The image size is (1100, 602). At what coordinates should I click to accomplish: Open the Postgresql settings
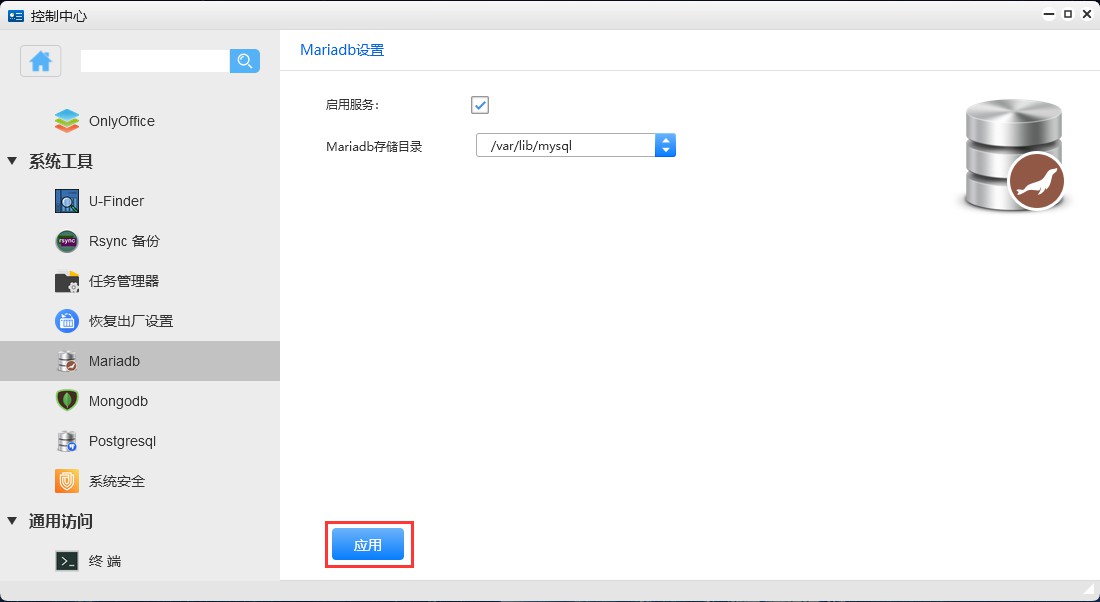click(x=122, y=441)
